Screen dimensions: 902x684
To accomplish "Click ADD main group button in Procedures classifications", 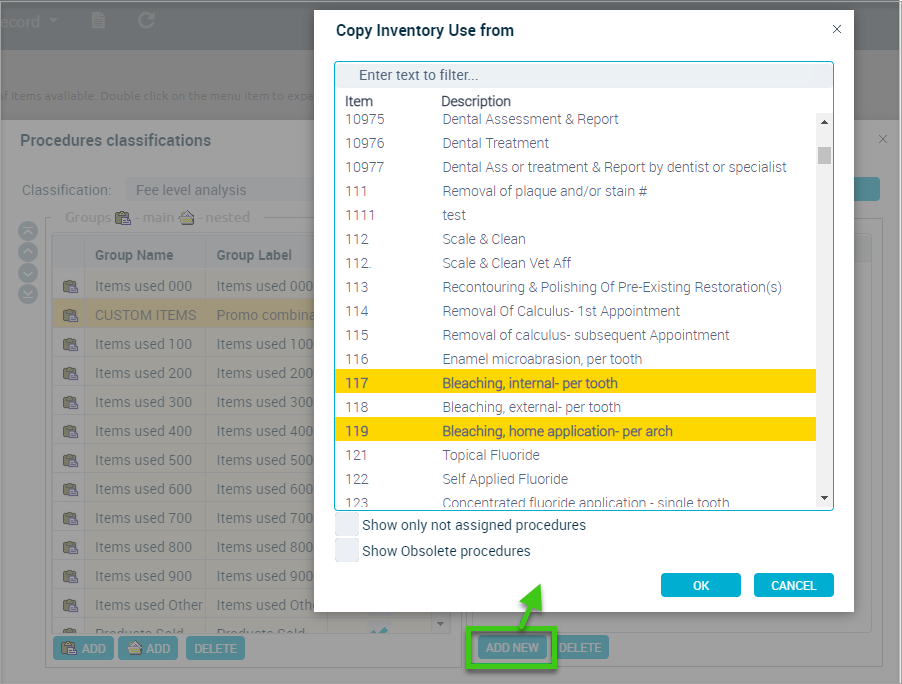I will point(83,648).
